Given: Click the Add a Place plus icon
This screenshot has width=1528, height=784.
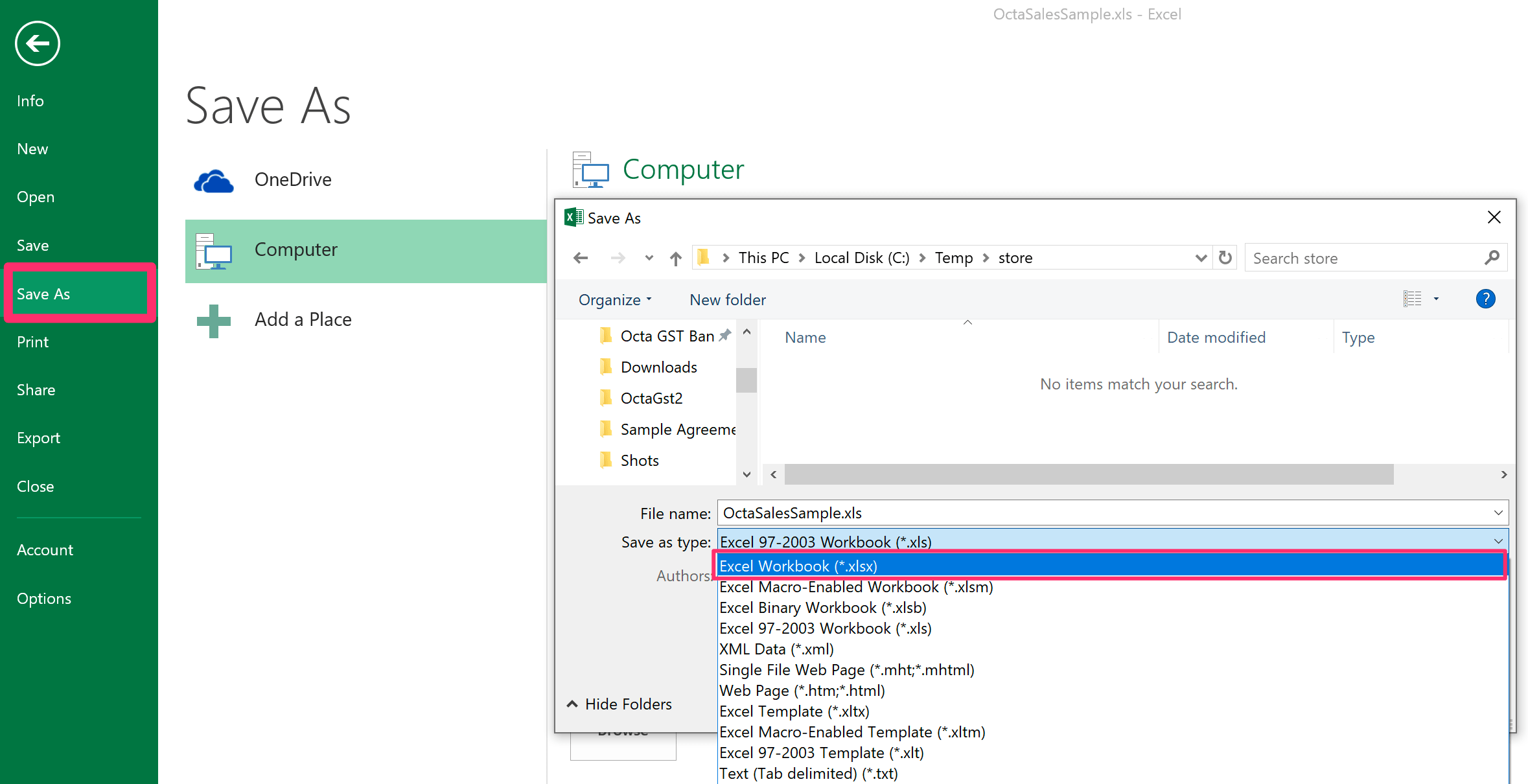Looking at the screenshot, I should 214,321.
